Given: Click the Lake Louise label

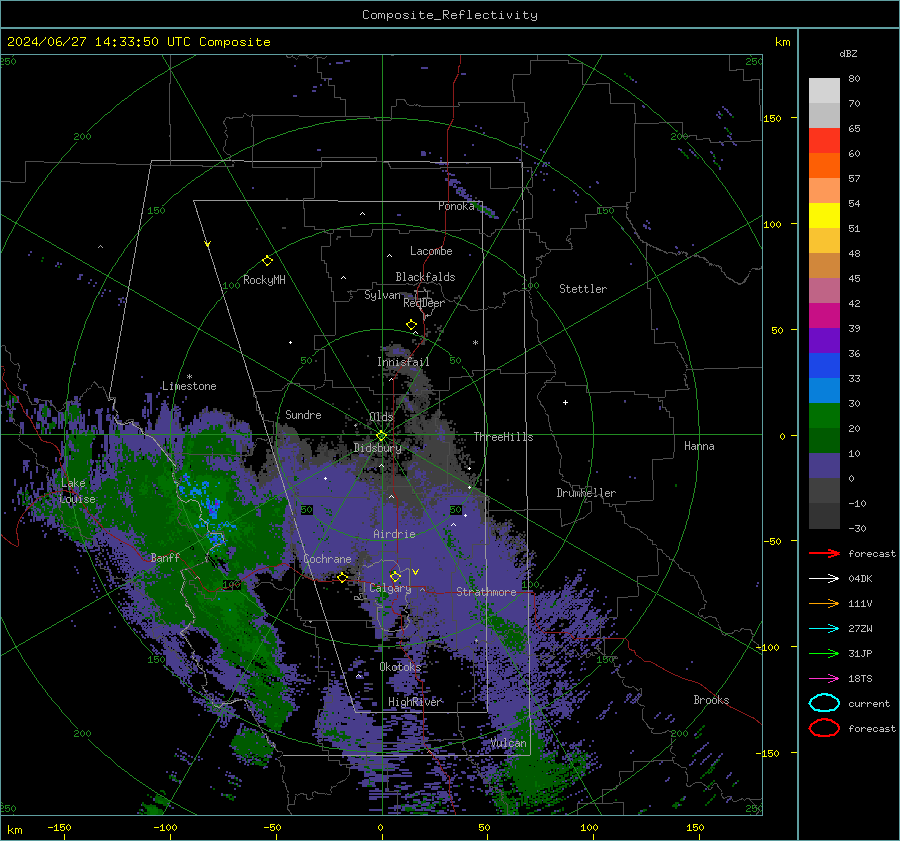Looking at the screenshot, I should click(78, 491).
